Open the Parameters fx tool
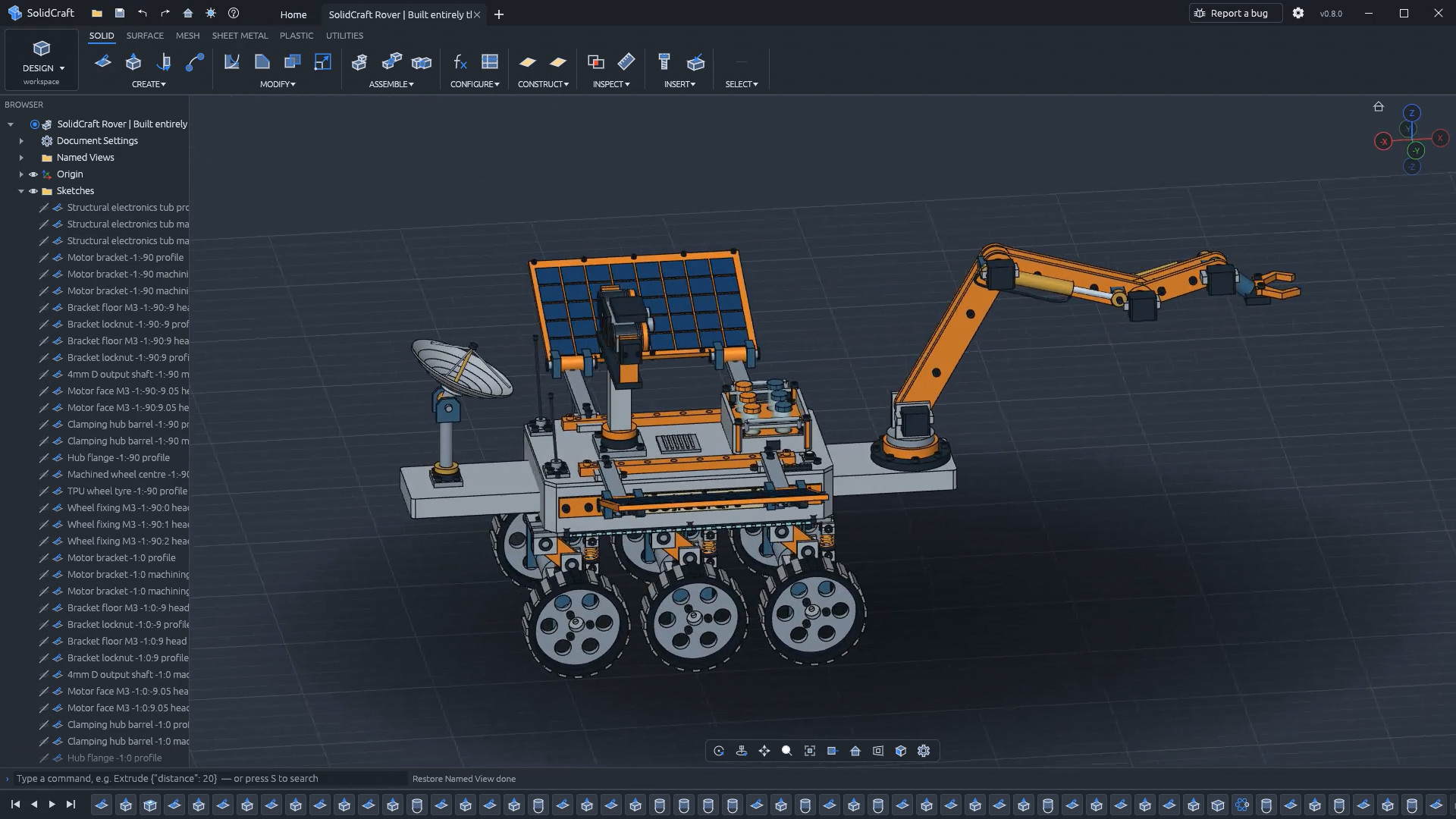 (460, 62)
